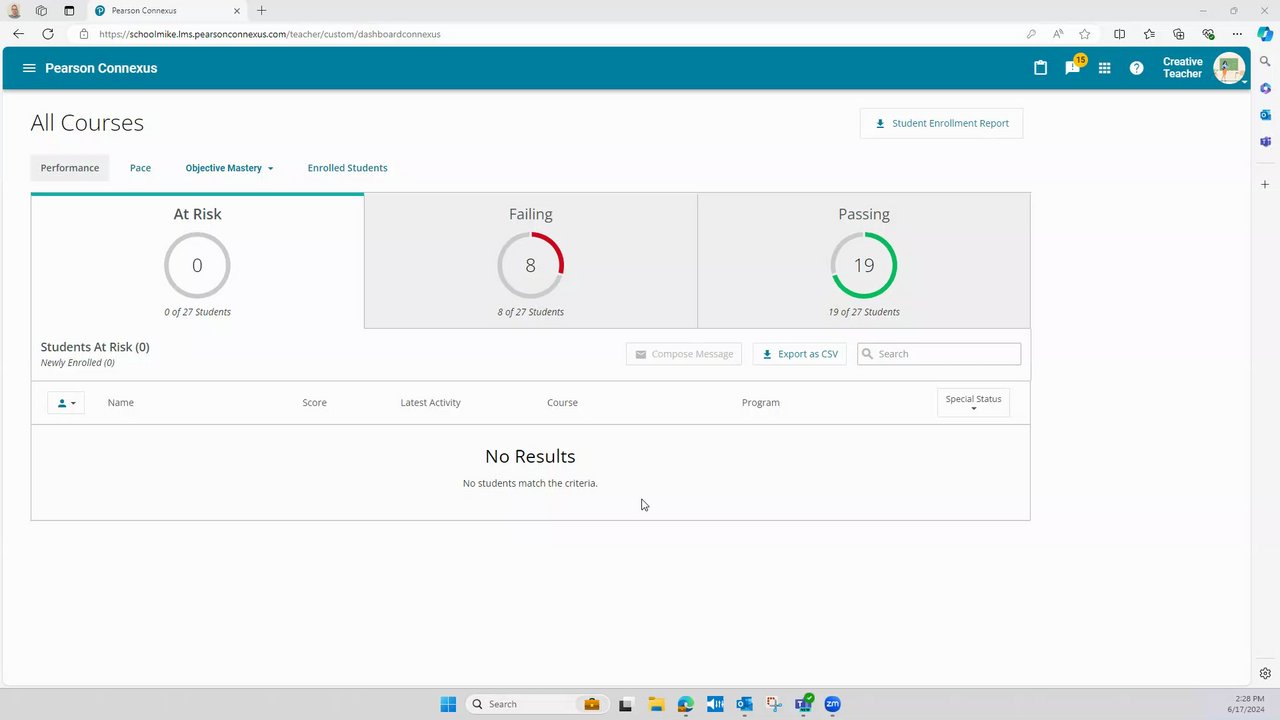Click the Edge sidebar search icon
Screen dimensions: 1280x720
[x=1265, y=62]
